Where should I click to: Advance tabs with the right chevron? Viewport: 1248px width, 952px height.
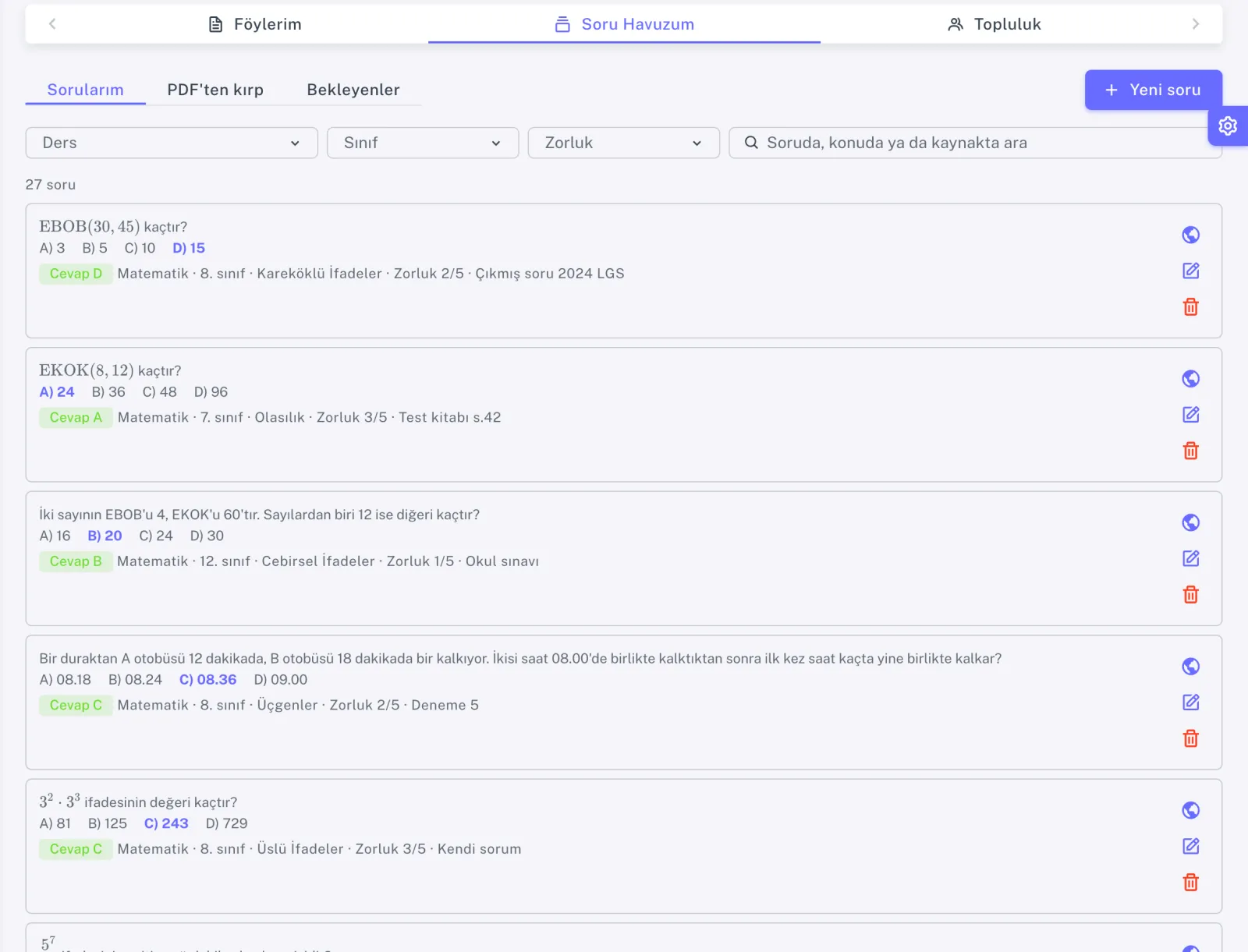tap(1195, 24)
